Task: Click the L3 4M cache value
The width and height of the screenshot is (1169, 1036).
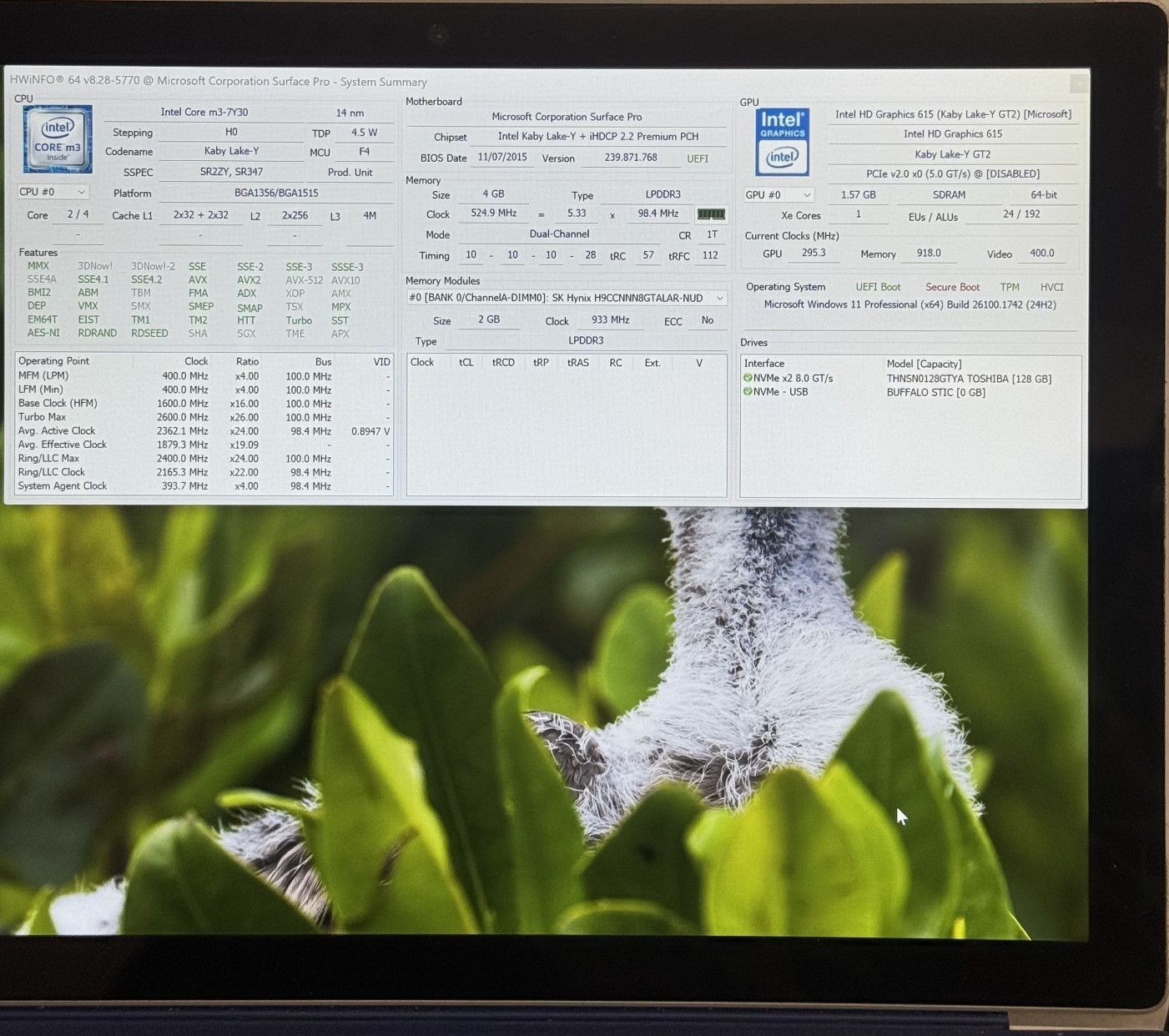Action: coord(370,216)
